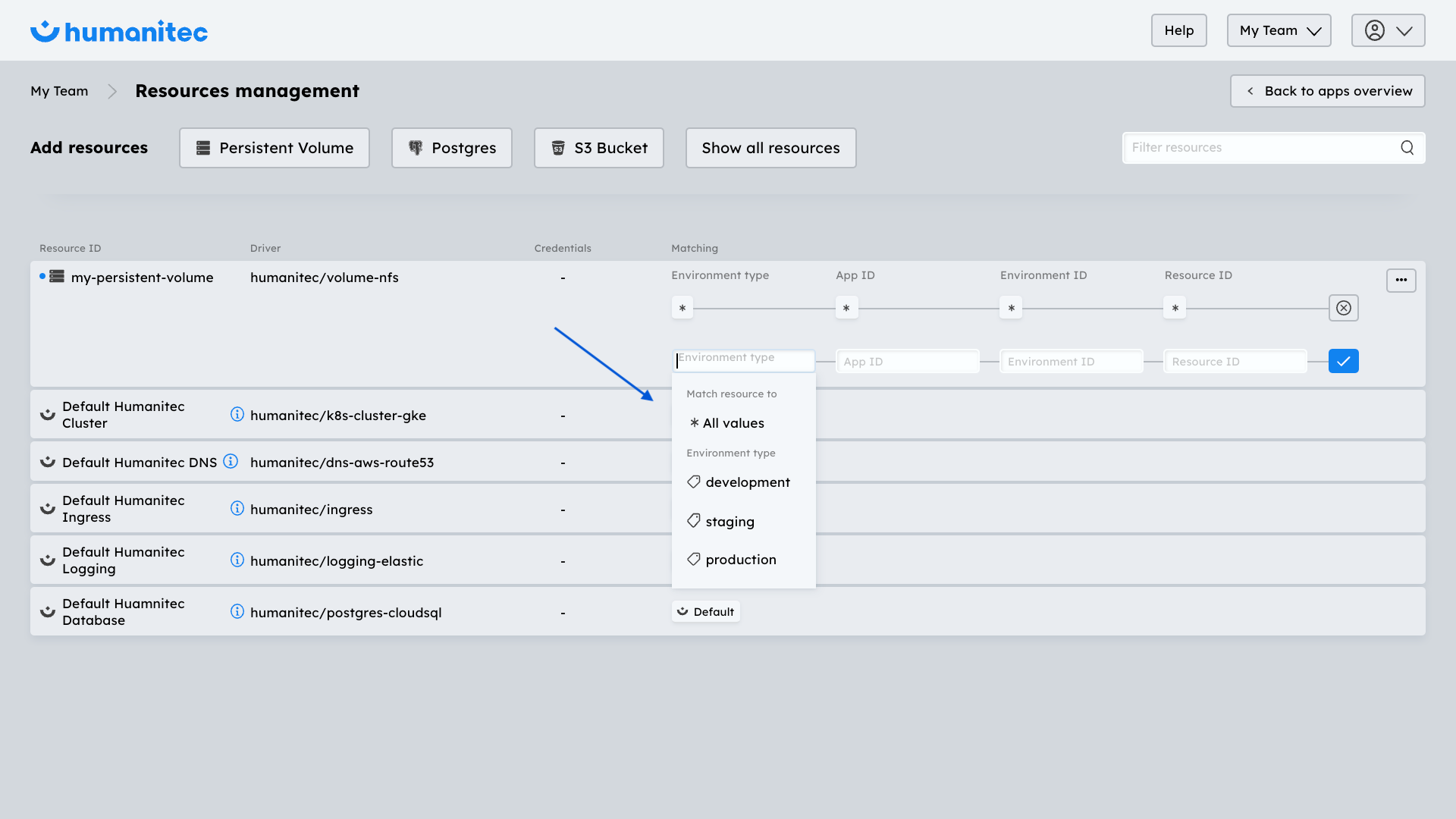Viewport: 1456px width, 819px height.
Task: Click the tag icon beside production
Action: point(694,559)
